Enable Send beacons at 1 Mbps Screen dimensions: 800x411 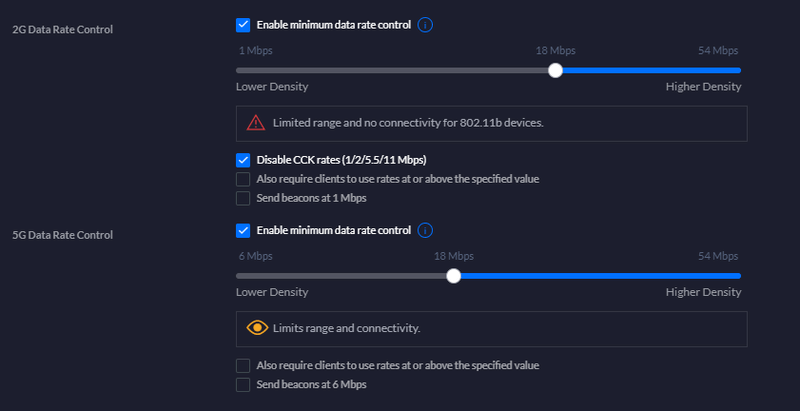coord(243,198)
